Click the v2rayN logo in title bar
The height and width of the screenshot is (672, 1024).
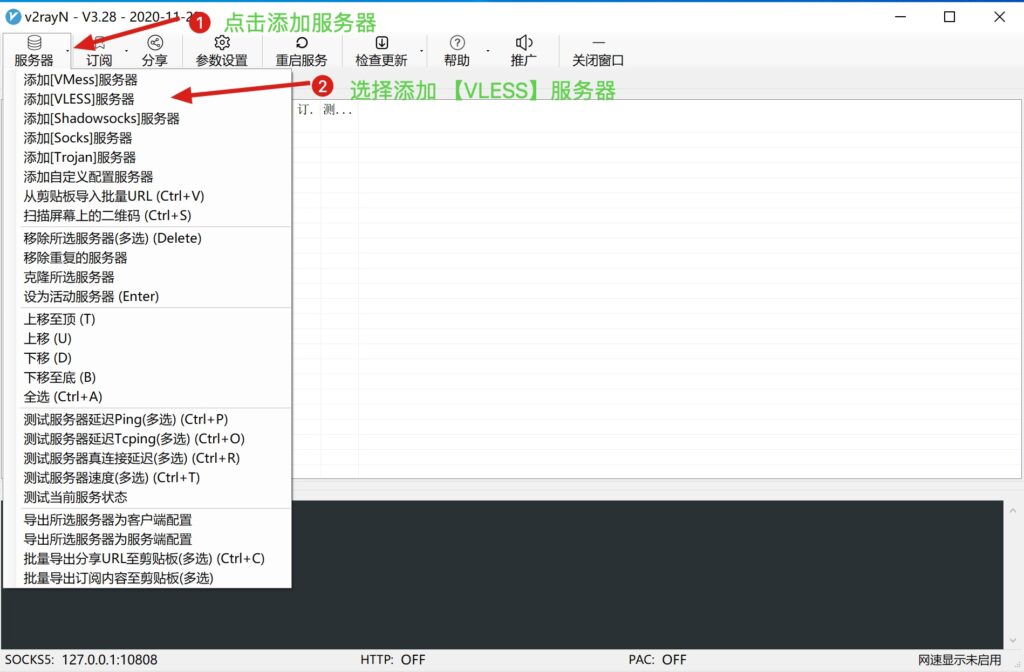(13, 16)
